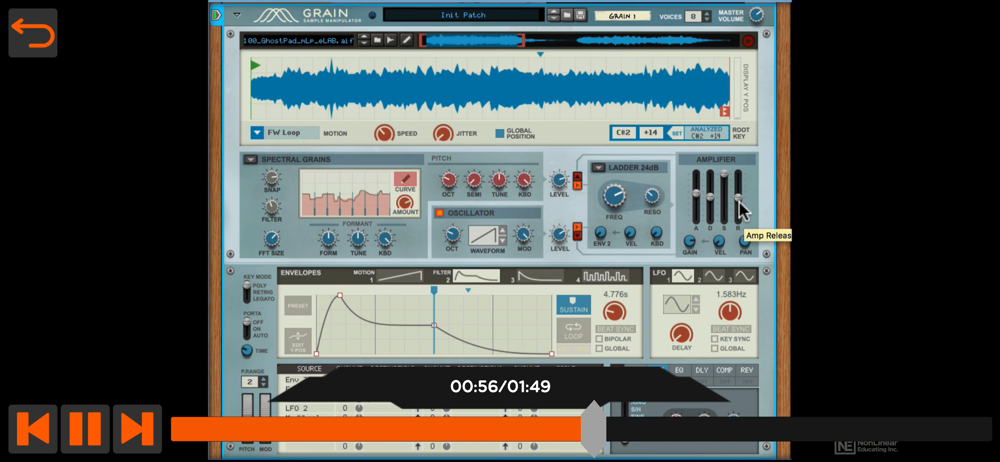Adjust the Speed knob

384,133
